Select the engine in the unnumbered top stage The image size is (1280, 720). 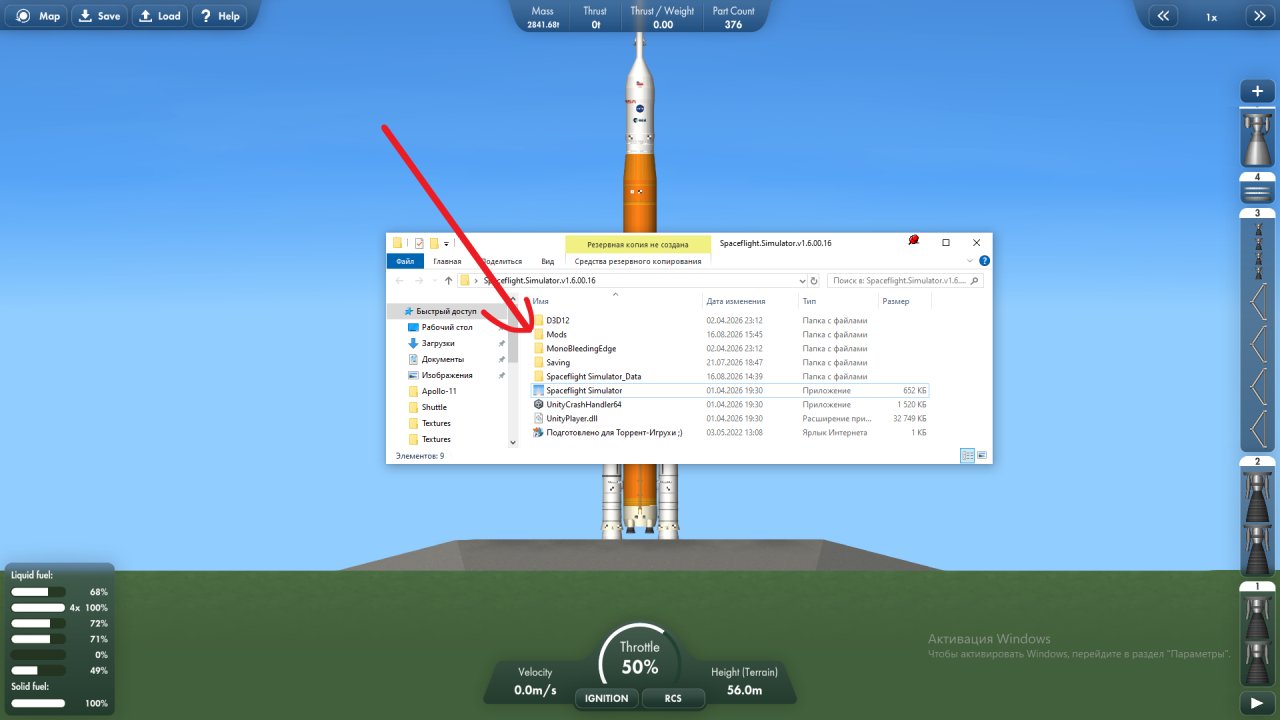click(1258, 138)
